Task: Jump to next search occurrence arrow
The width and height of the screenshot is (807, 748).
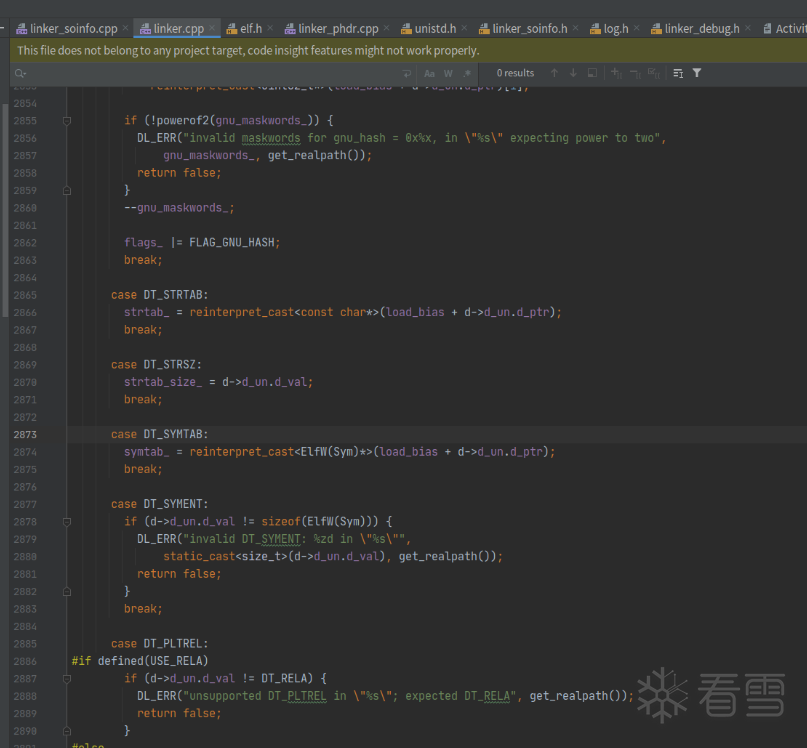Action: pos(573,73)
